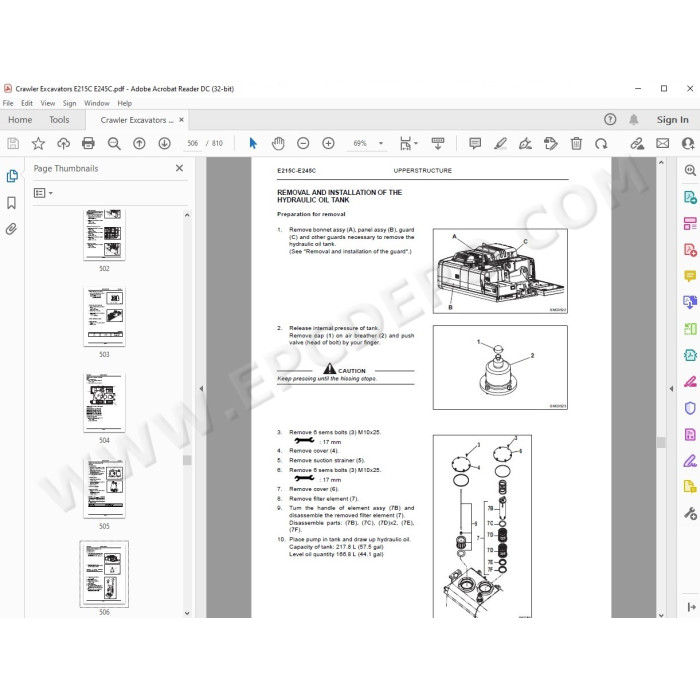Open the find text magnifier icon
Image resolution: width=700 pixels, height=700 pixels.
114,143
